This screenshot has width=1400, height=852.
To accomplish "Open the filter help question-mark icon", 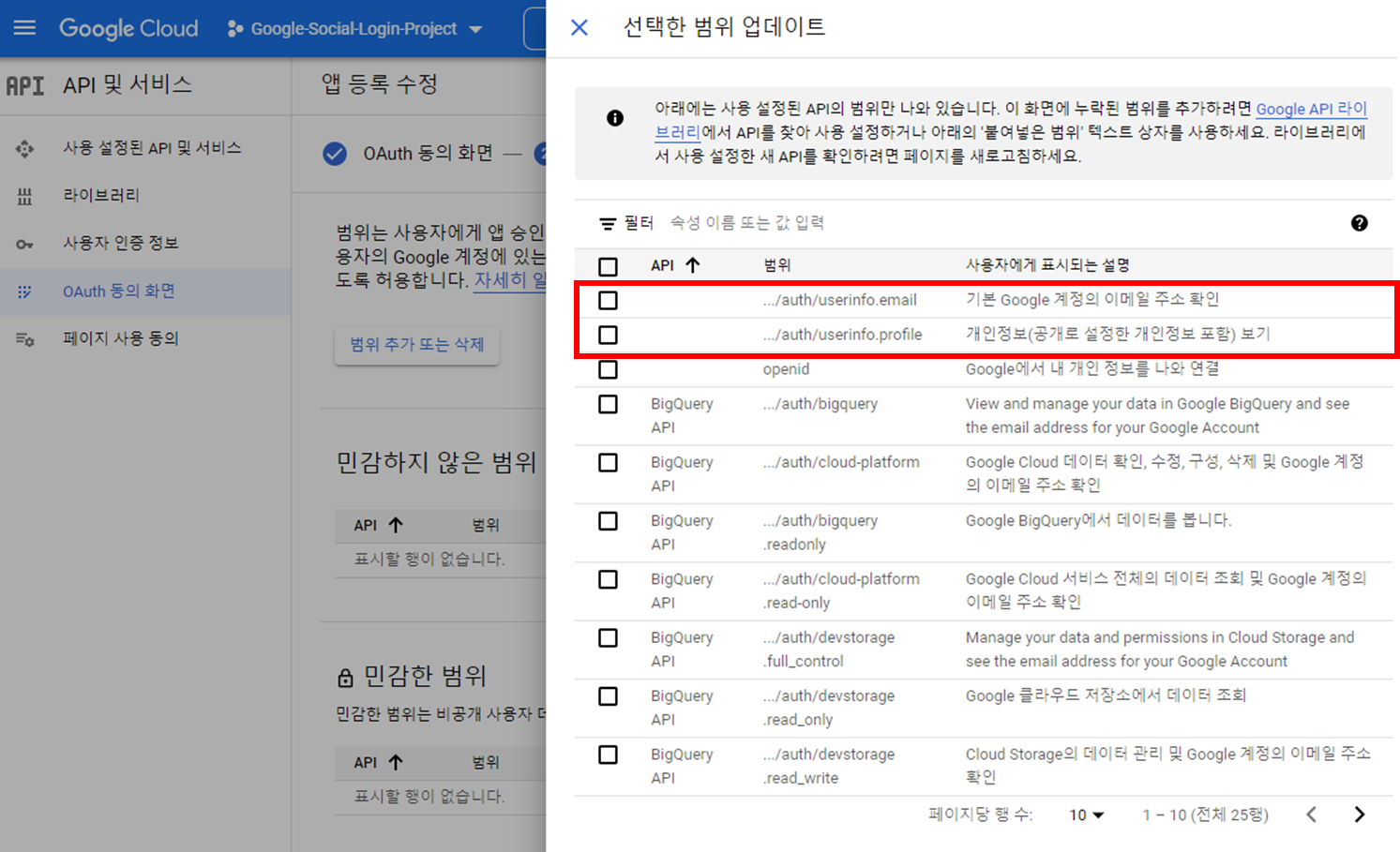I will [1360, 223].
